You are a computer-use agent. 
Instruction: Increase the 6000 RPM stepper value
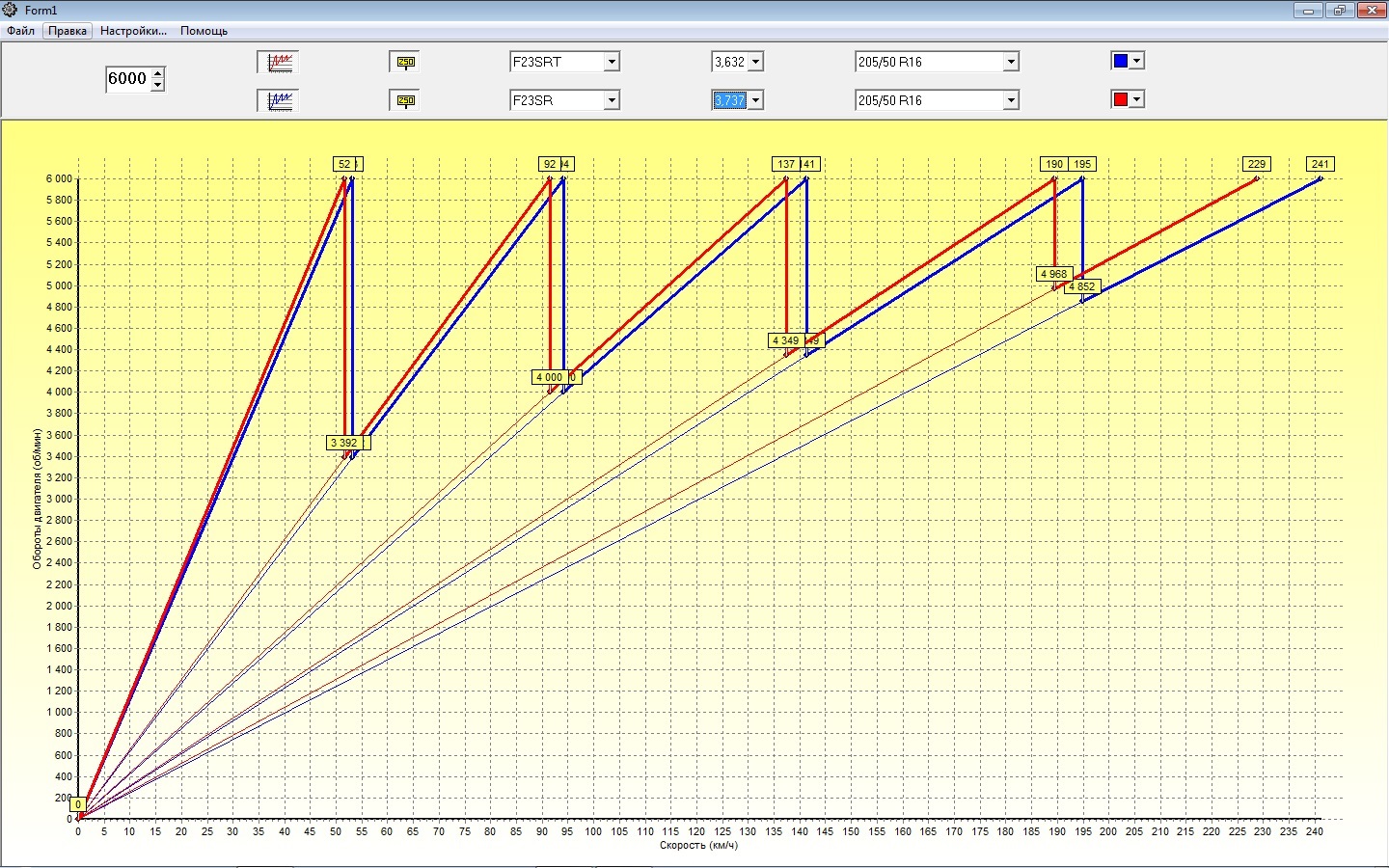158,73
